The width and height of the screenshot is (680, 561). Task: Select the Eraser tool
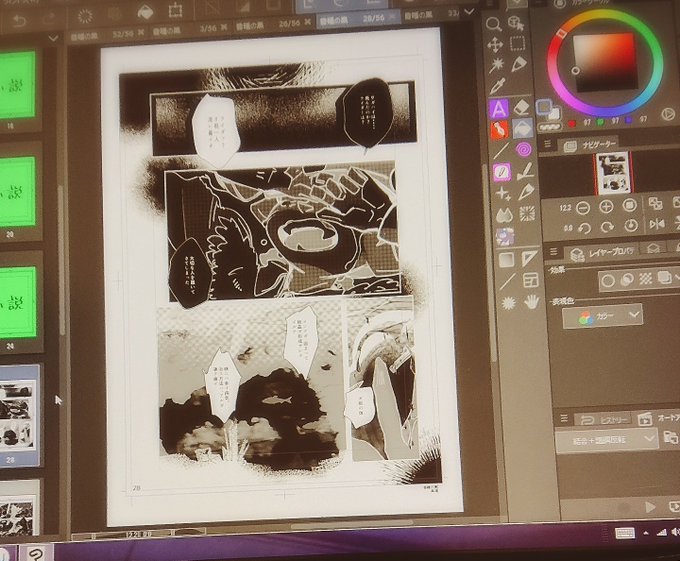[521, 107]
